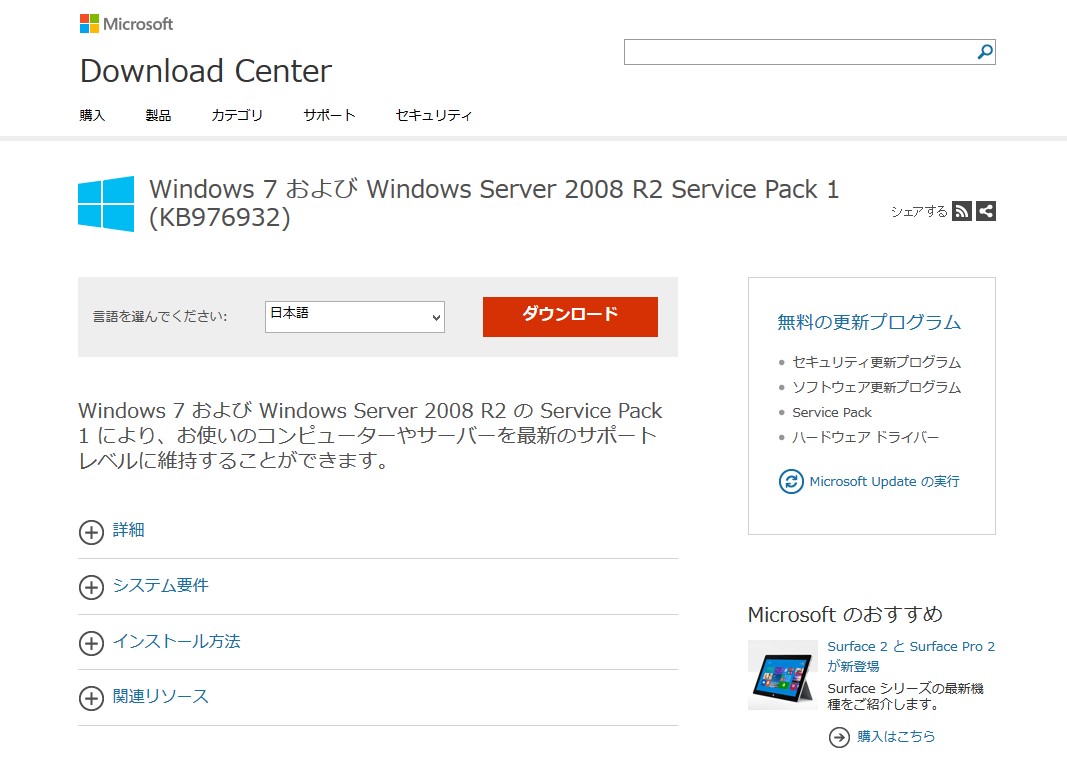This screenshot has width=1067, height=773.
Task: Click the arrow icon beside 購入はこちら
Action: [x=839, y=737]
